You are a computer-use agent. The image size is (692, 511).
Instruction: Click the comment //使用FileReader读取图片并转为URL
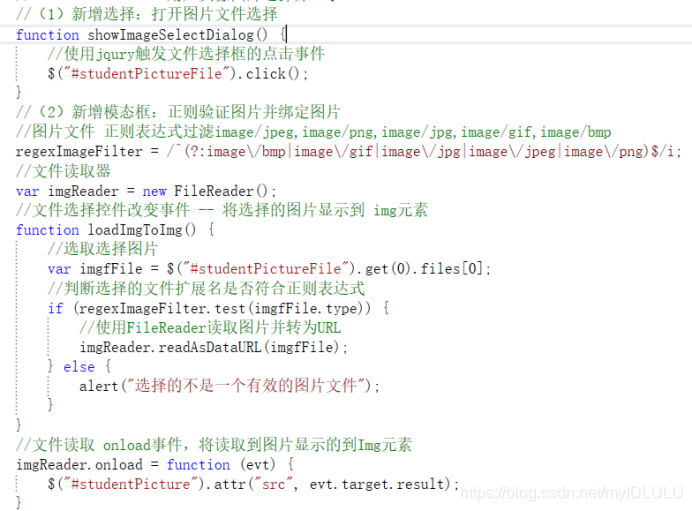[x=210, y=328]
